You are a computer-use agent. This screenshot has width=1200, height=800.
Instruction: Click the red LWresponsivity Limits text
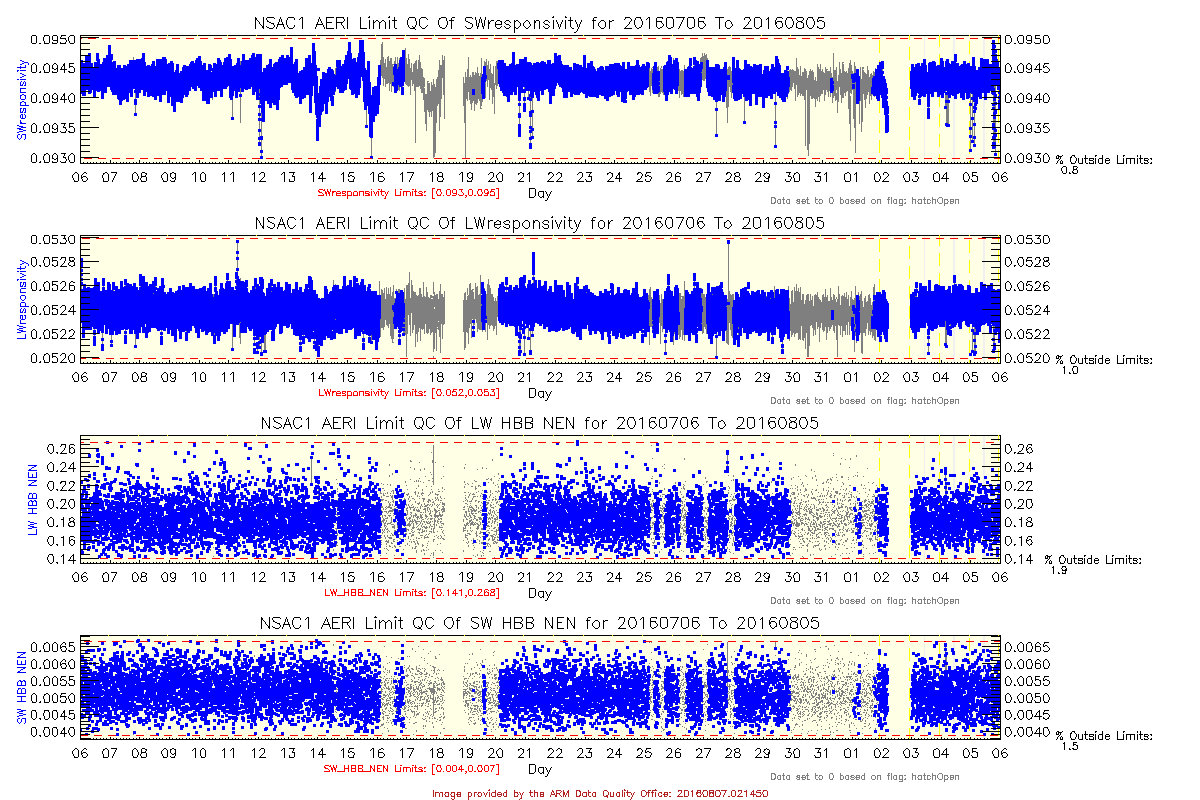click(408, 392)
